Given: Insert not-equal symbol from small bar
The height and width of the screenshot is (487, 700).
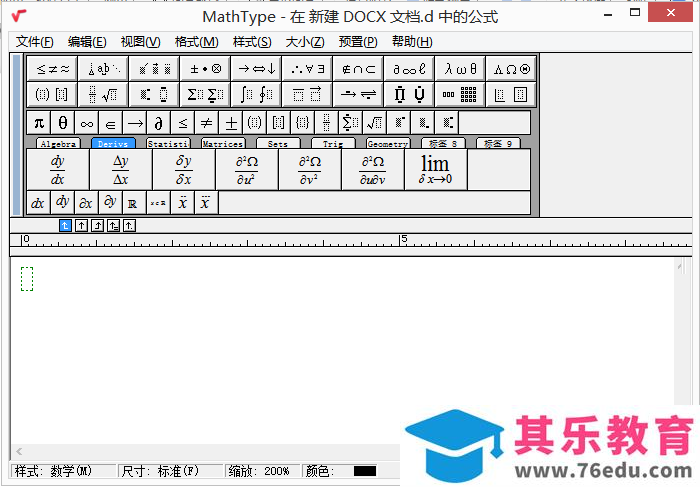Looking at the screenshot, I should tap(207, 123).
